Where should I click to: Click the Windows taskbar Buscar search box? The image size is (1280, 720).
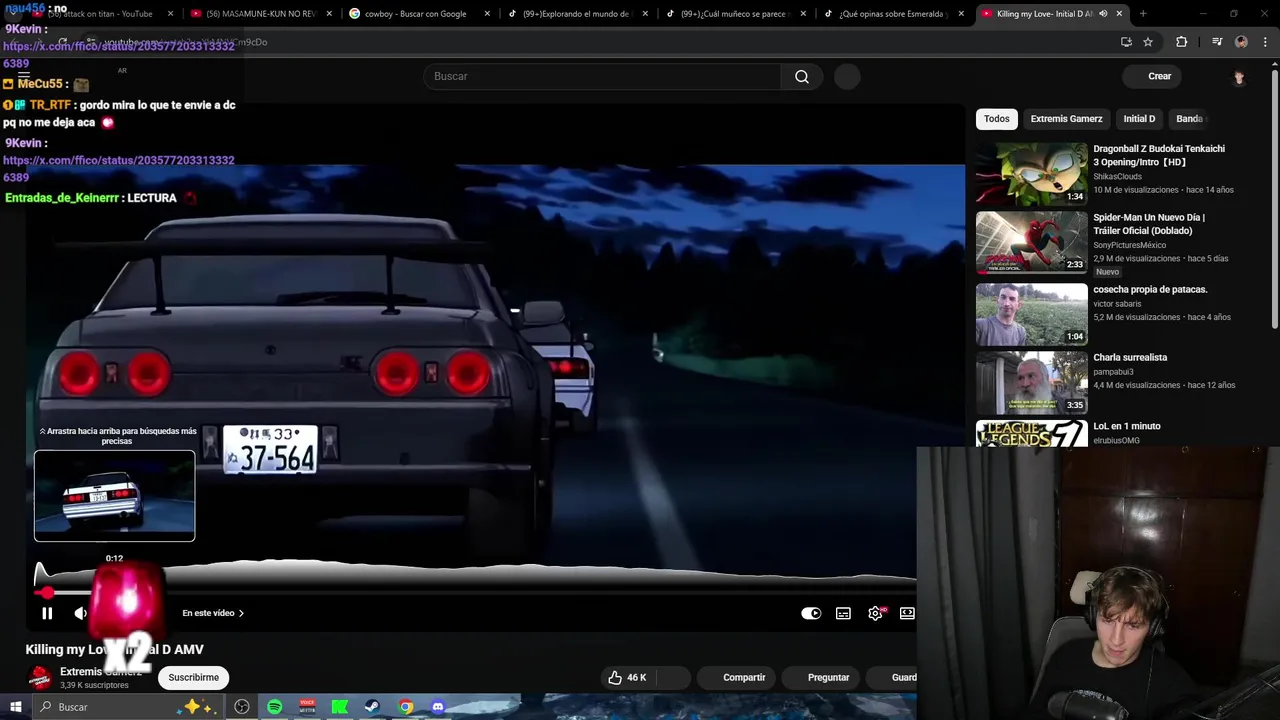coord(128,707)
